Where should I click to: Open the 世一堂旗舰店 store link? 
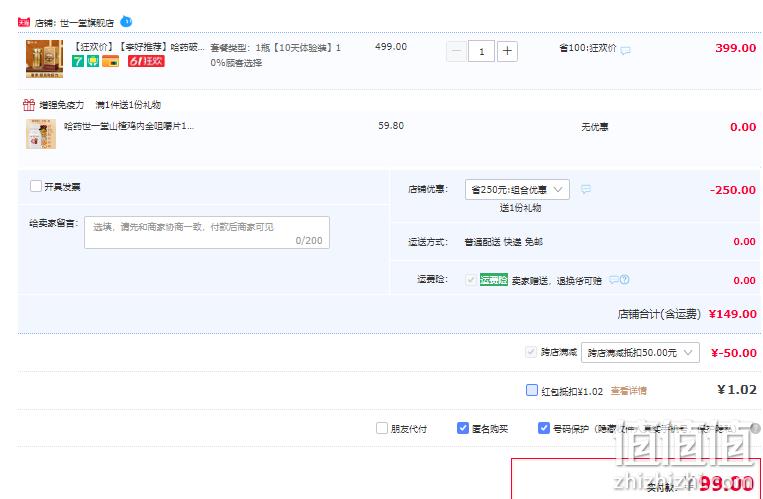tap(87, 23)
